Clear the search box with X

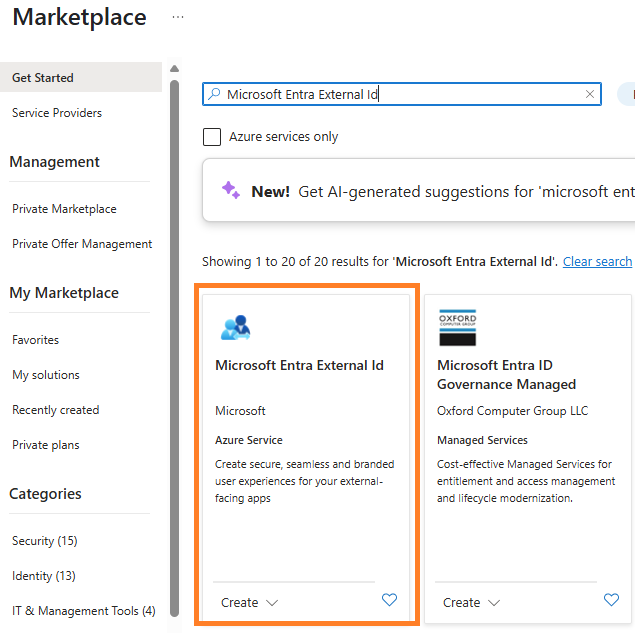(x=590, y=94)
